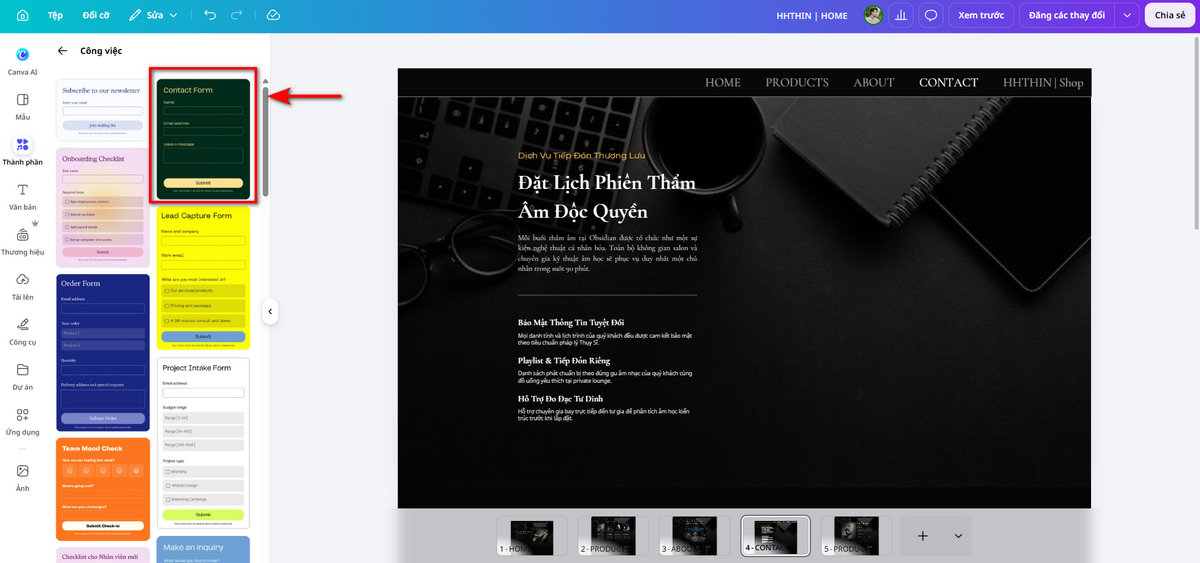Select Hỗ Trợ Đo Đạc Tư Dinh heading
The image size is (1200, 563).
point(562,399)
